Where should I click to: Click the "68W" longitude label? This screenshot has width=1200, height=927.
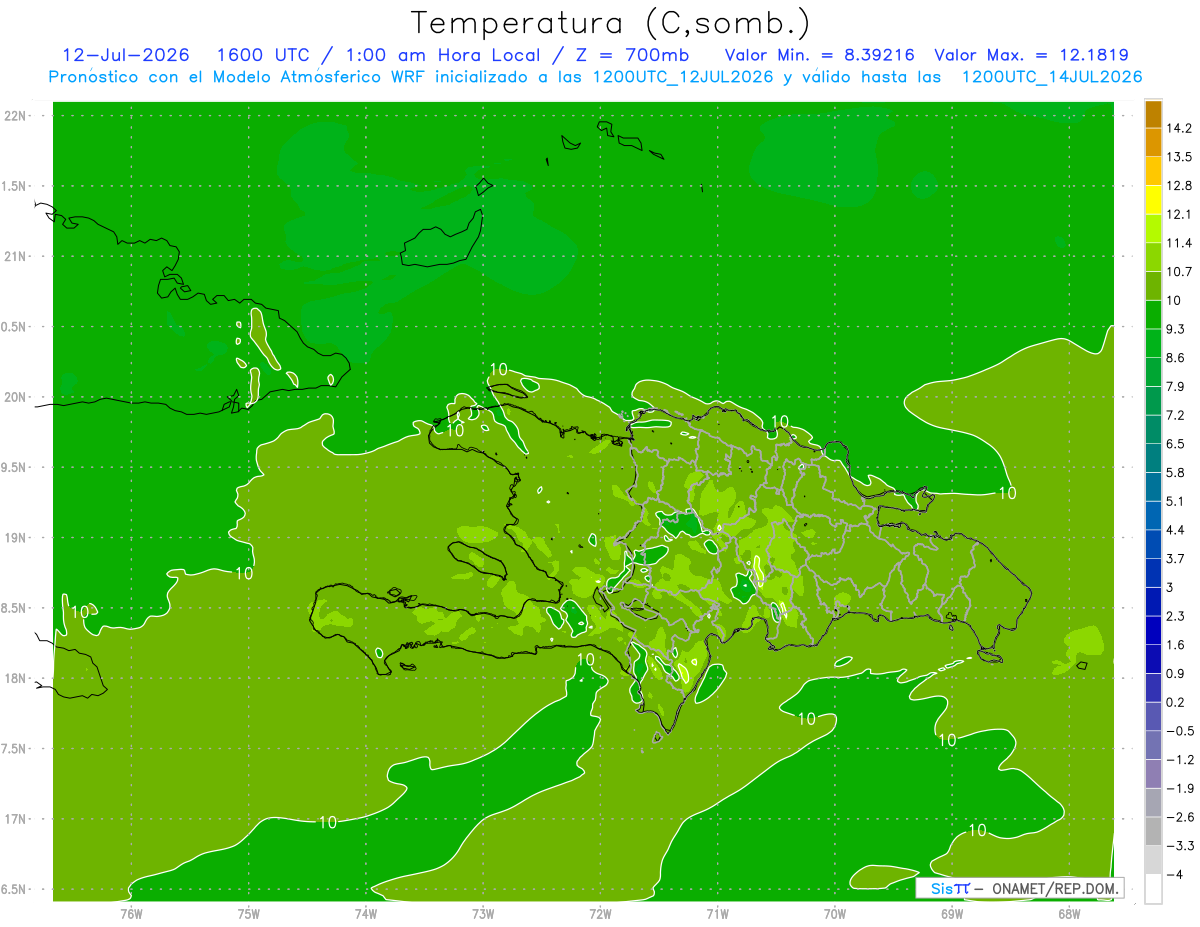(1068, 914)
